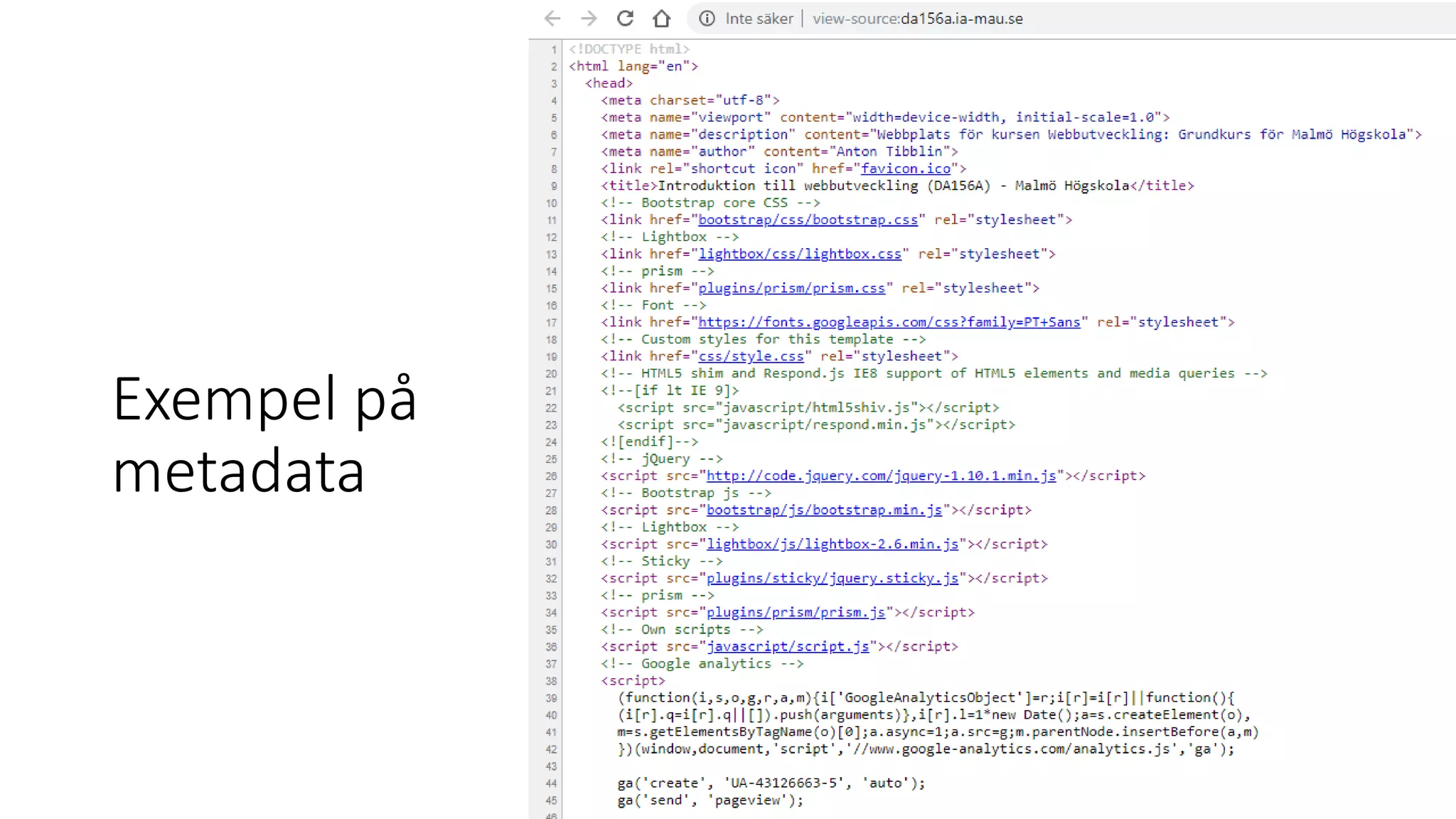The height and width of the screenshot is (819, 1456).
Task: Click the ga('send', 'pageview') line
Action: [x=710, y=800]
